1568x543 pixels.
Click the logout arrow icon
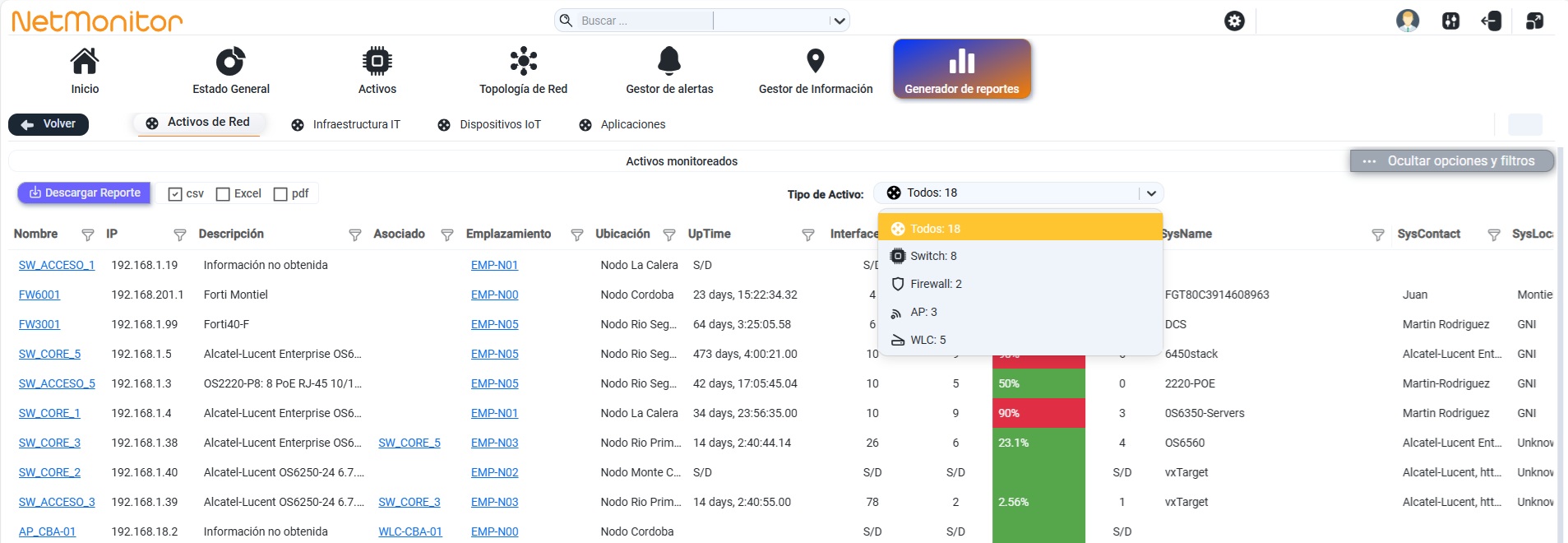click(x=1492, y=21)
